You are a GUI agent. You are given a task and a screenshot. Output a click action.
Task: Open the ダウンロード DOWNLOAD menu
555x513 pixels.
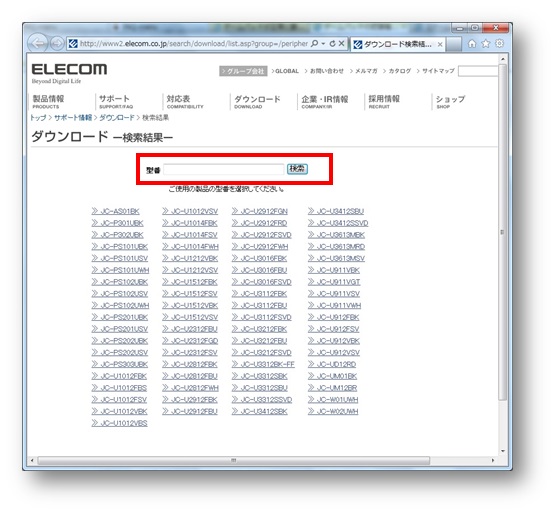click(x=257, y=102)
